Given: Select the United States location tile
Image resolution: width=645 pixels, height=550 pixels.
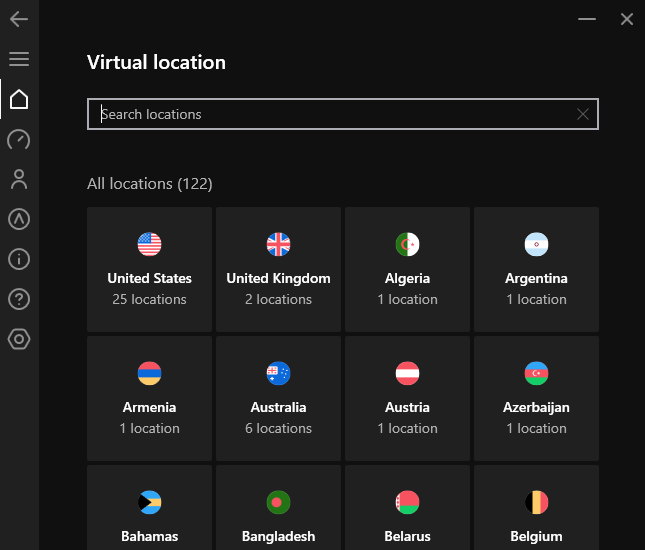Looking at the screenshot, I should point(149,269).
